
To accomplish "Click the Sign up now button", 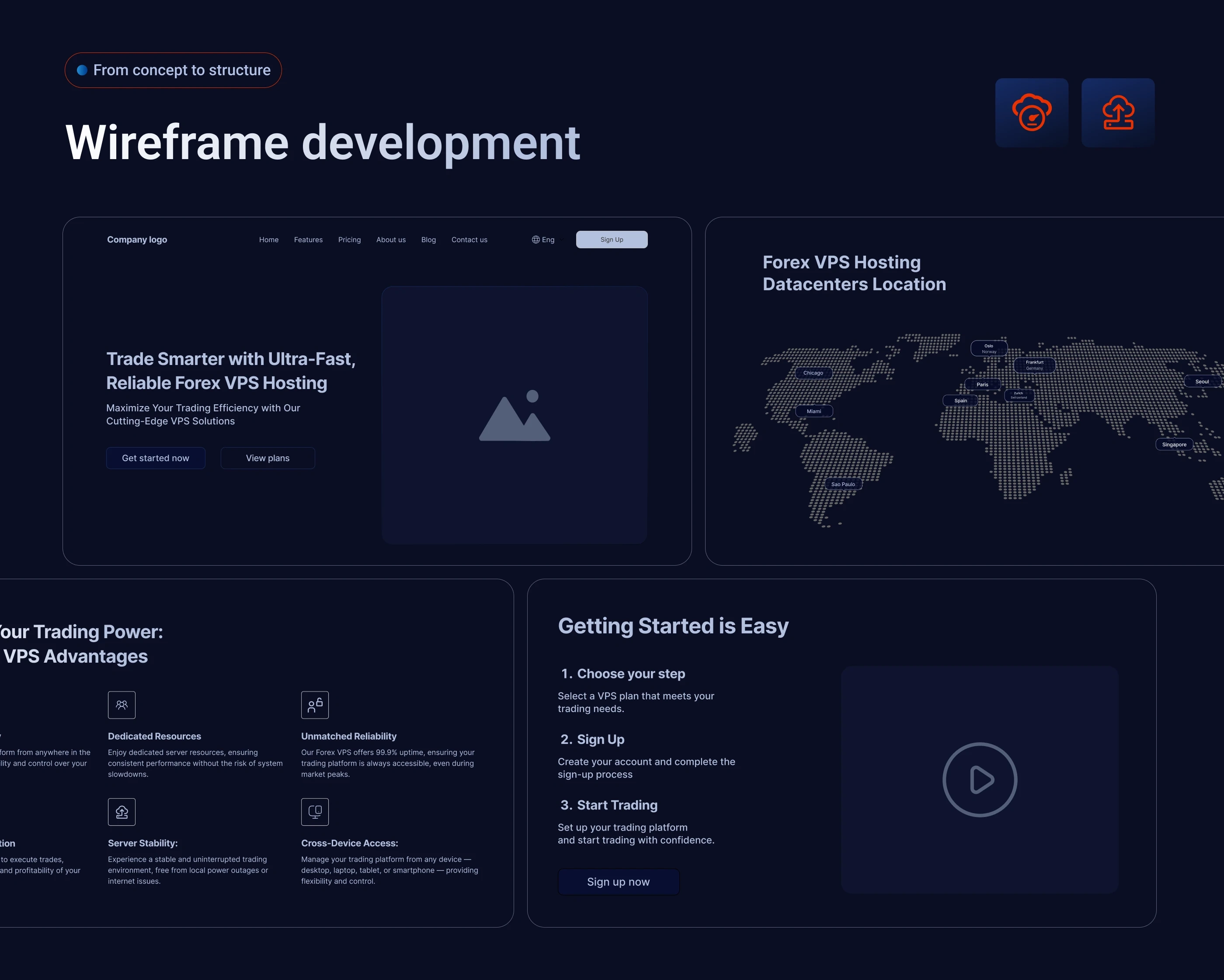I will tap(618, 882).
